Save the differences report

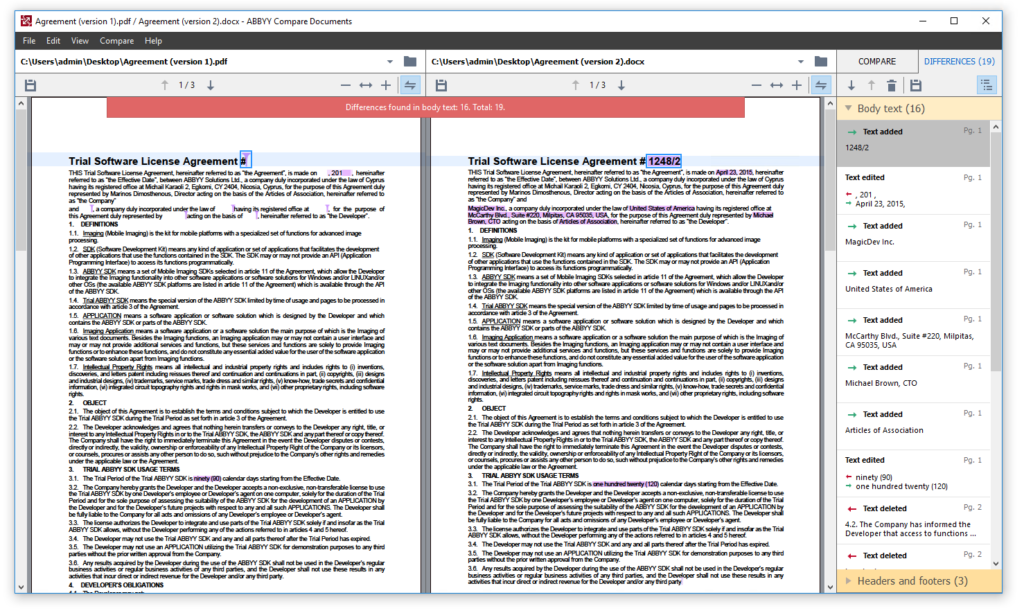point(914,86)
